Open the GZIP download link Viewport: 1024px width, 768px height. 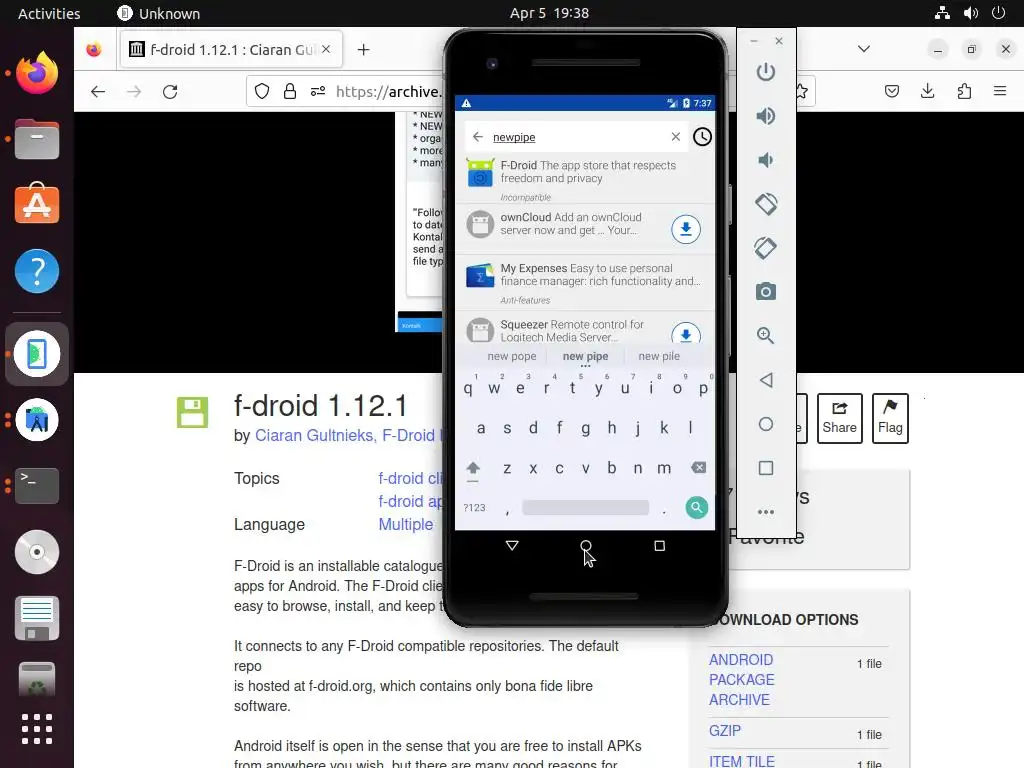tap(725, 731)
